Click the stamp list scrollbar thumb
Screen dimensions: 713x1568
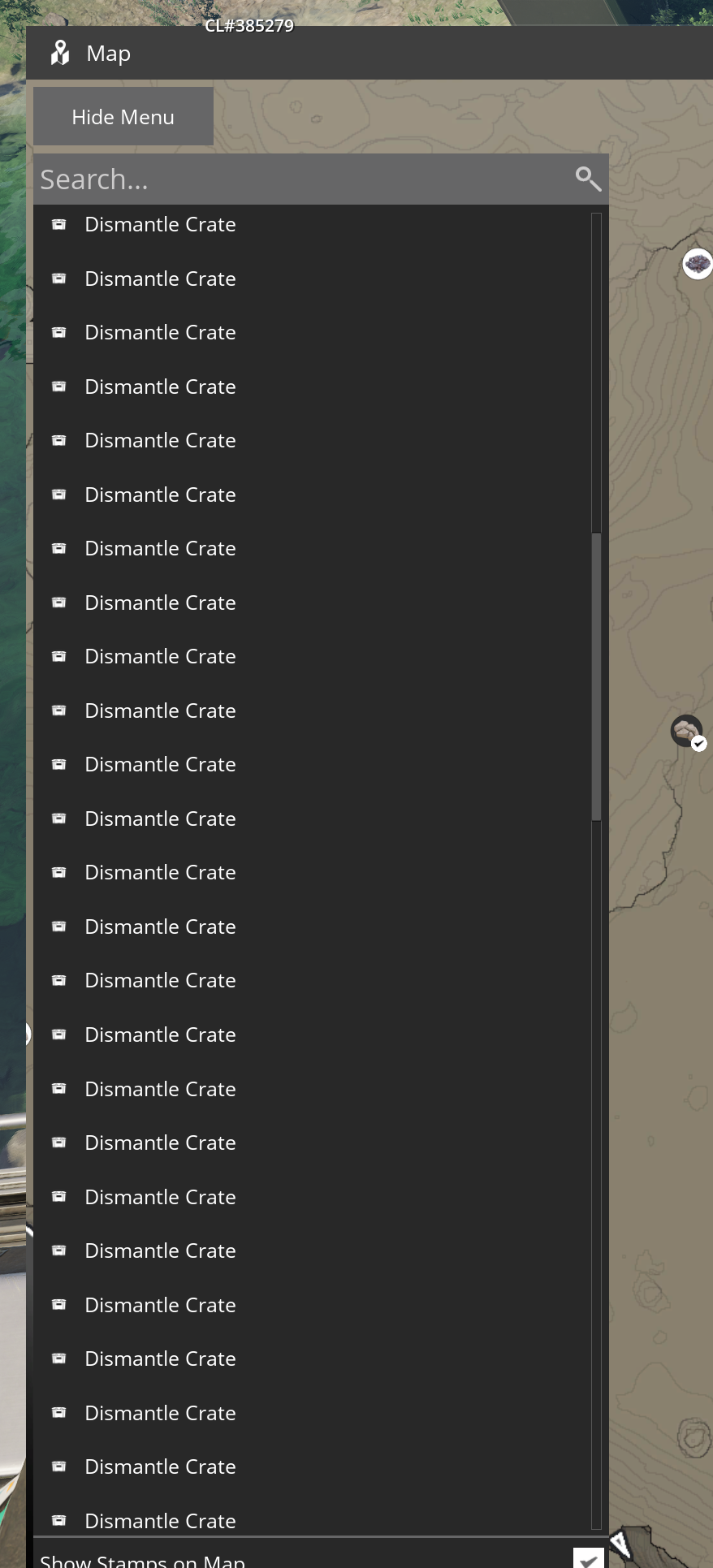click(x=596, y=677)
